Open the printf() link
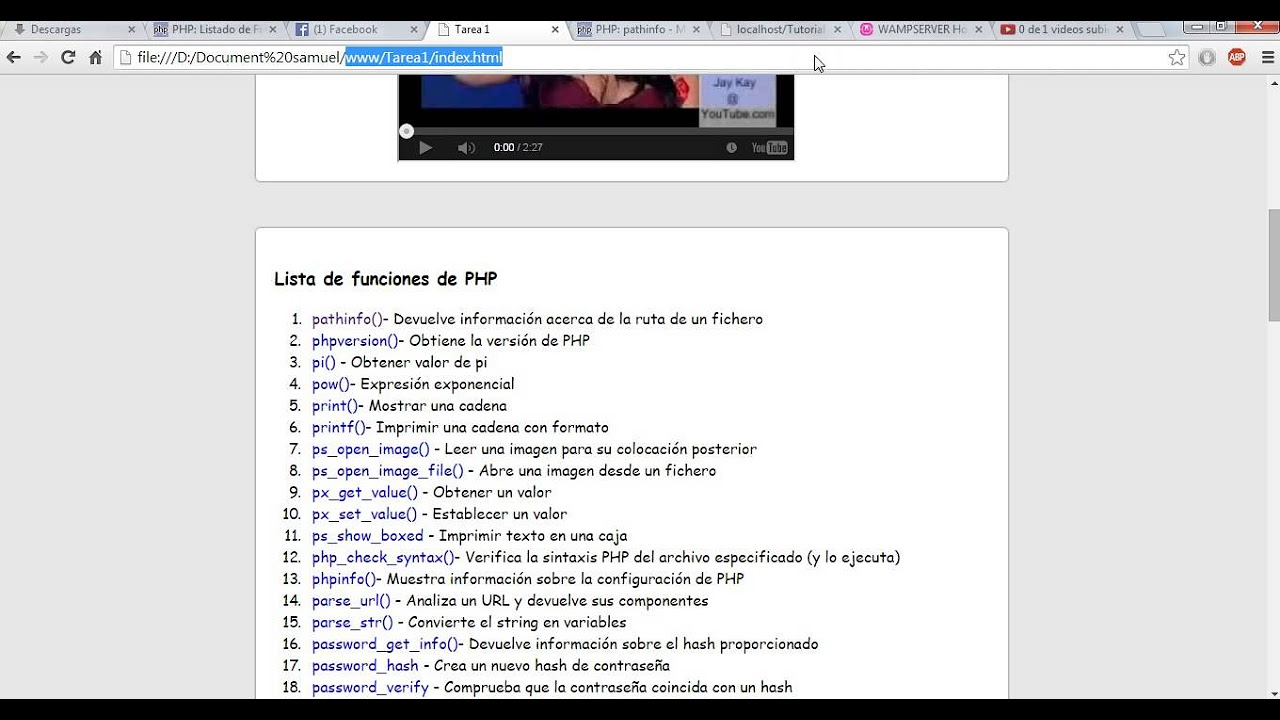The image size is (1280, 720). coord(339,427)
